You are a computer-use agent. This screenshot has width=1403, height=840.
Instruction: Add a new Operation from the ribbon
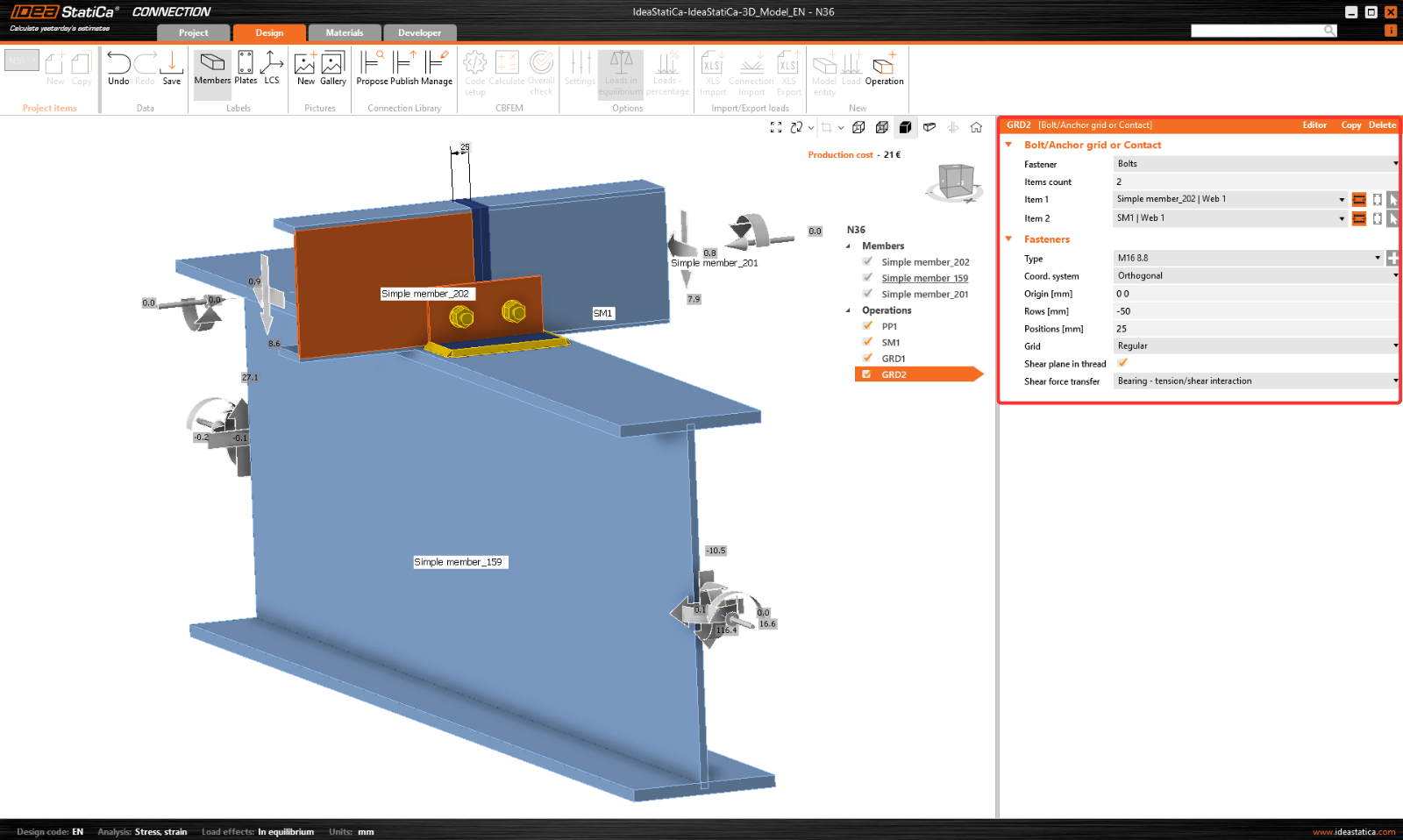884,68
